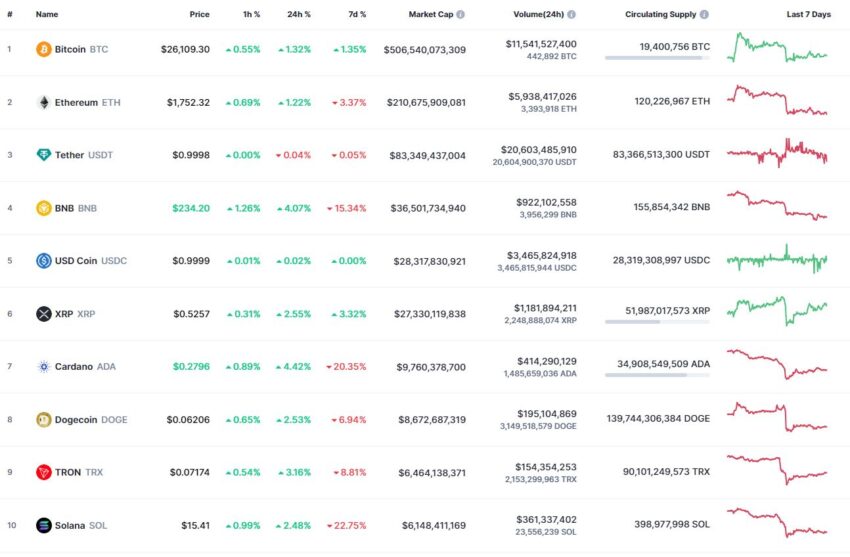Click the TRON logo icon
This screenshot has width=850, height=557.
[x=43, y=472]
